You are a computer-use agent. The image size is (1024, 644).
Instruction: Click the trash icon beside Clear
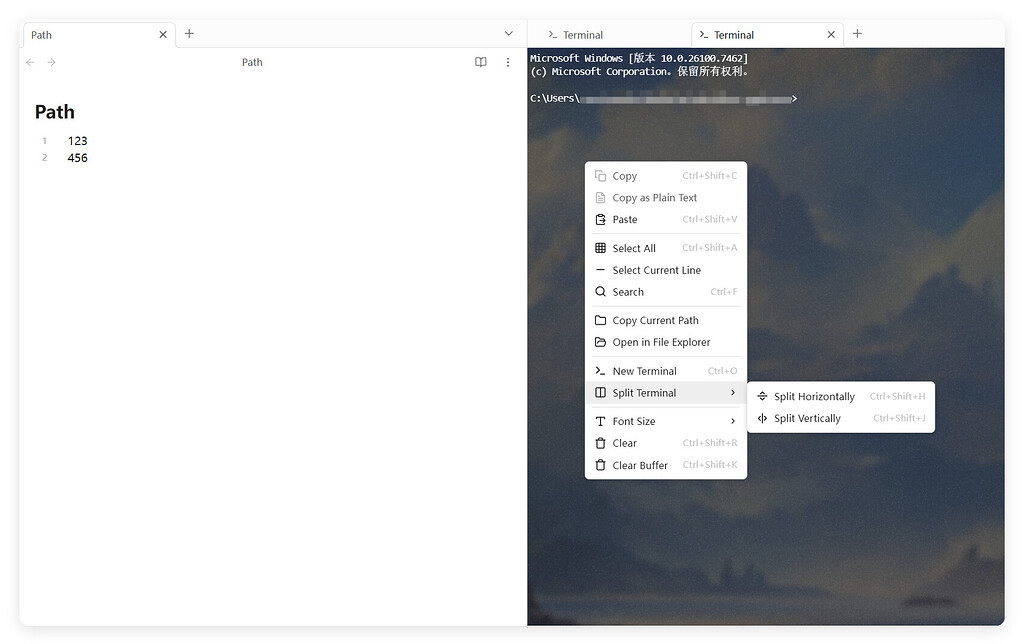pyautogui.click(x=601, y=442)
